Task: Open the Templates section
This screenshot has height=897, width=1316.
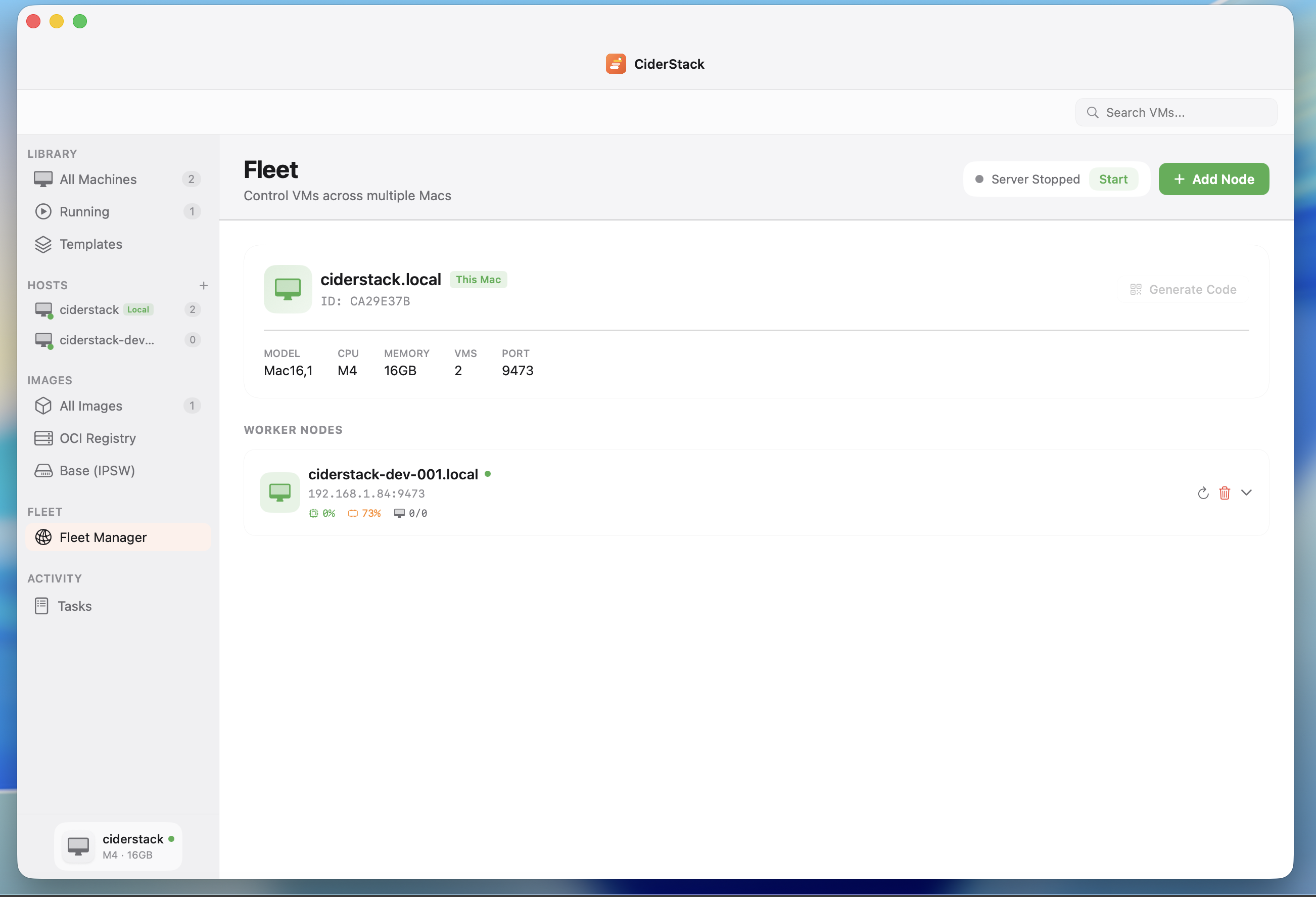Action: click(x=90, y=244)
